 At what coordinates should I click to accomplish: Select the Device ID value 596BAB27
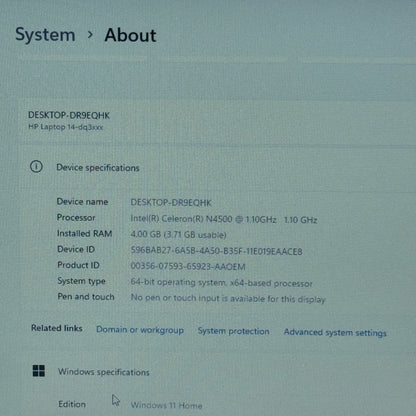point(217,251)
